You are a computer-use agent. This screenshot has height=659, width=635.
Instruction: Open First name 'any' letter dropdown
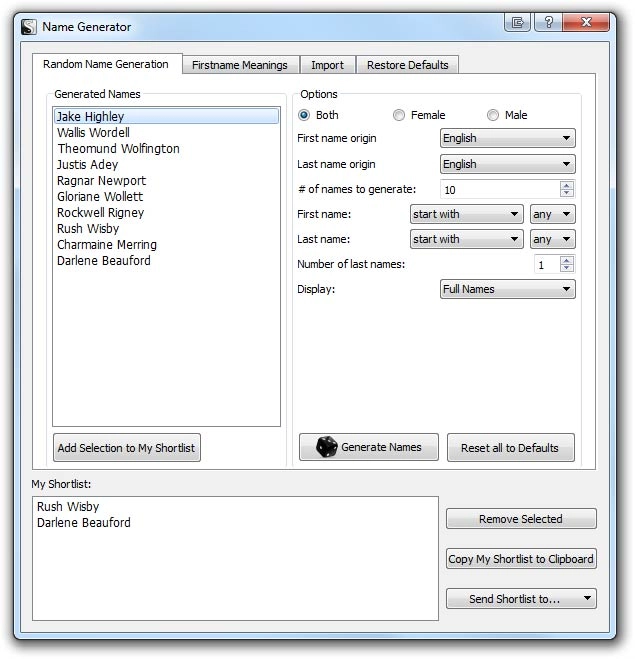[x=553, y=214]
